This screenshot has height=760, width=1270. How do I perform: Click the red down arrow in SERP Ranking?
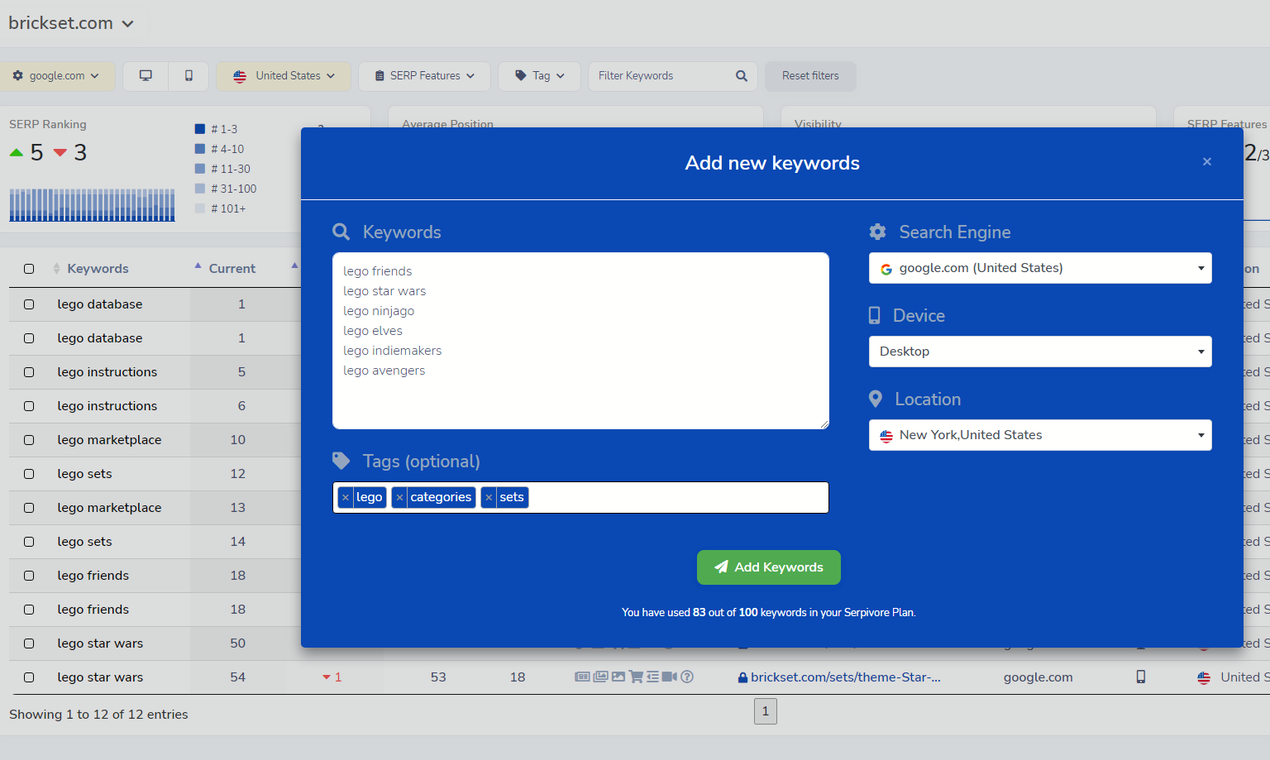point(60,153)
